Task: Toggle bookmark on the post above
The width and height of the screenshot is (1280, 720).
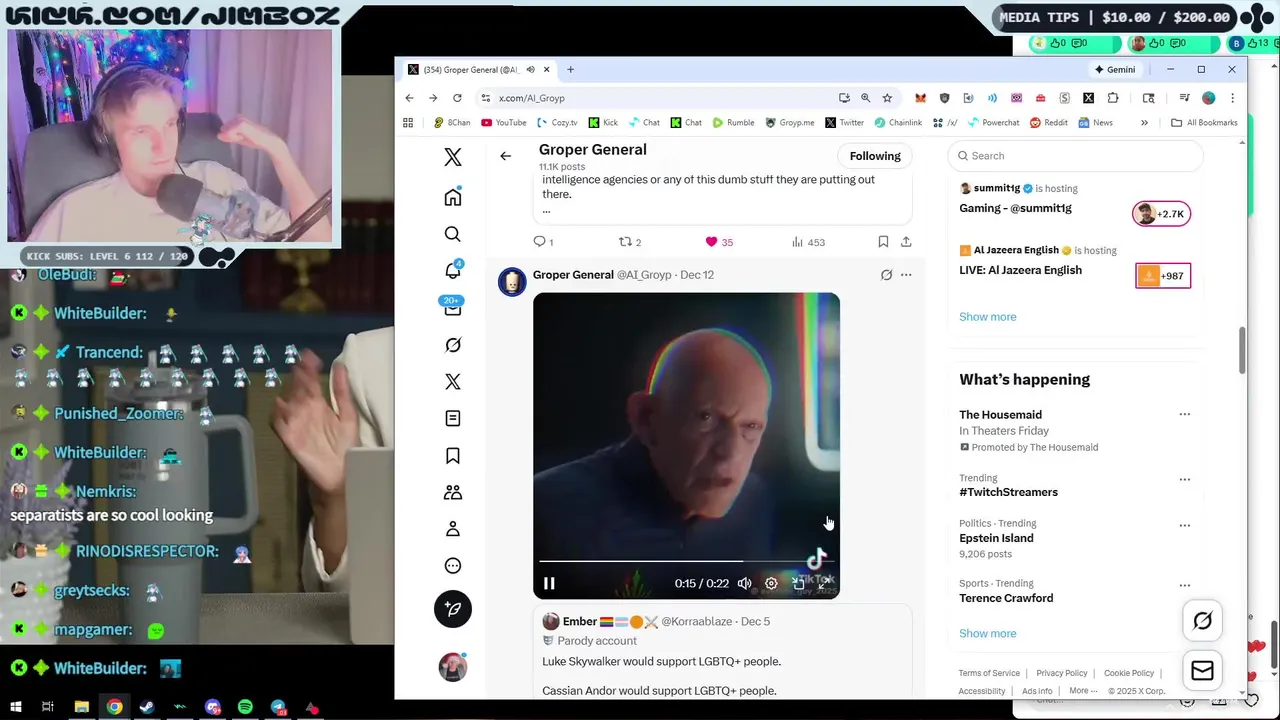Action: click(x=883, y=242)
